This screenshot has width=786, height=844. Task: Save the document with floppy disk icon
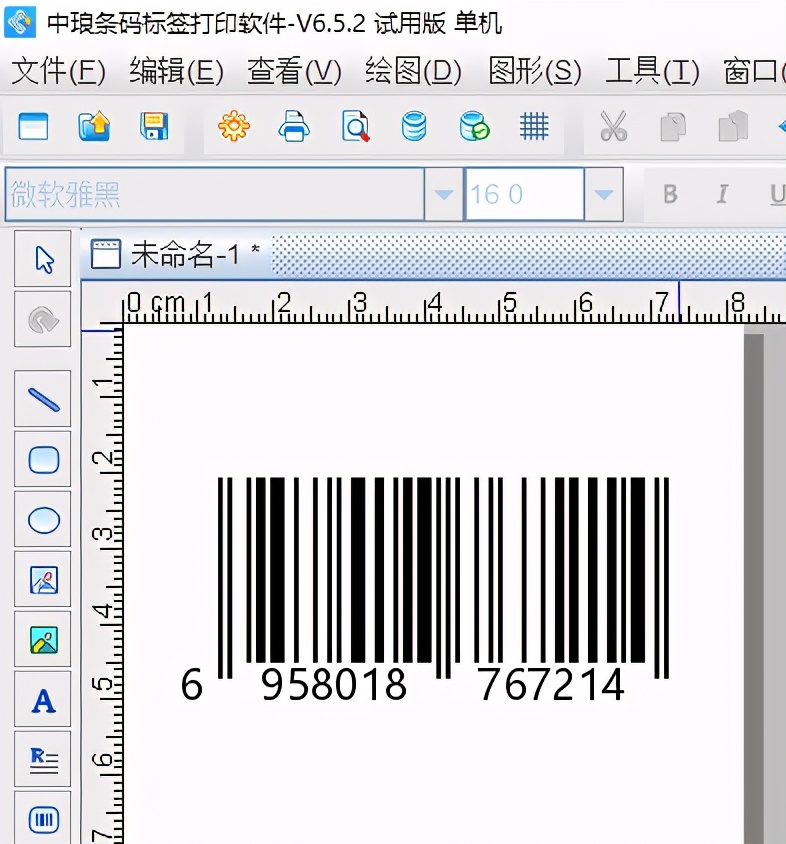pyautogui.click(x=154, y=127)
